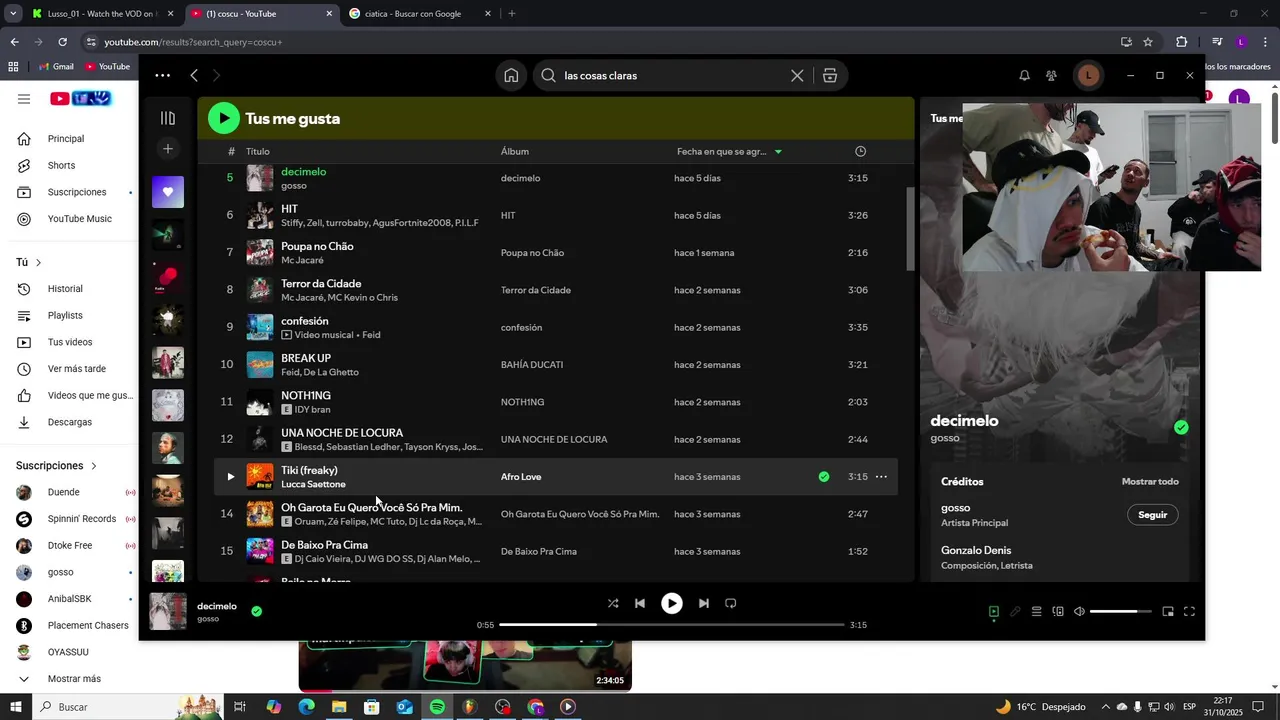The height and width of the screenshot is (720, 1280).
Task: Mute with the volume speaker icon
Action: point(1079,612)
